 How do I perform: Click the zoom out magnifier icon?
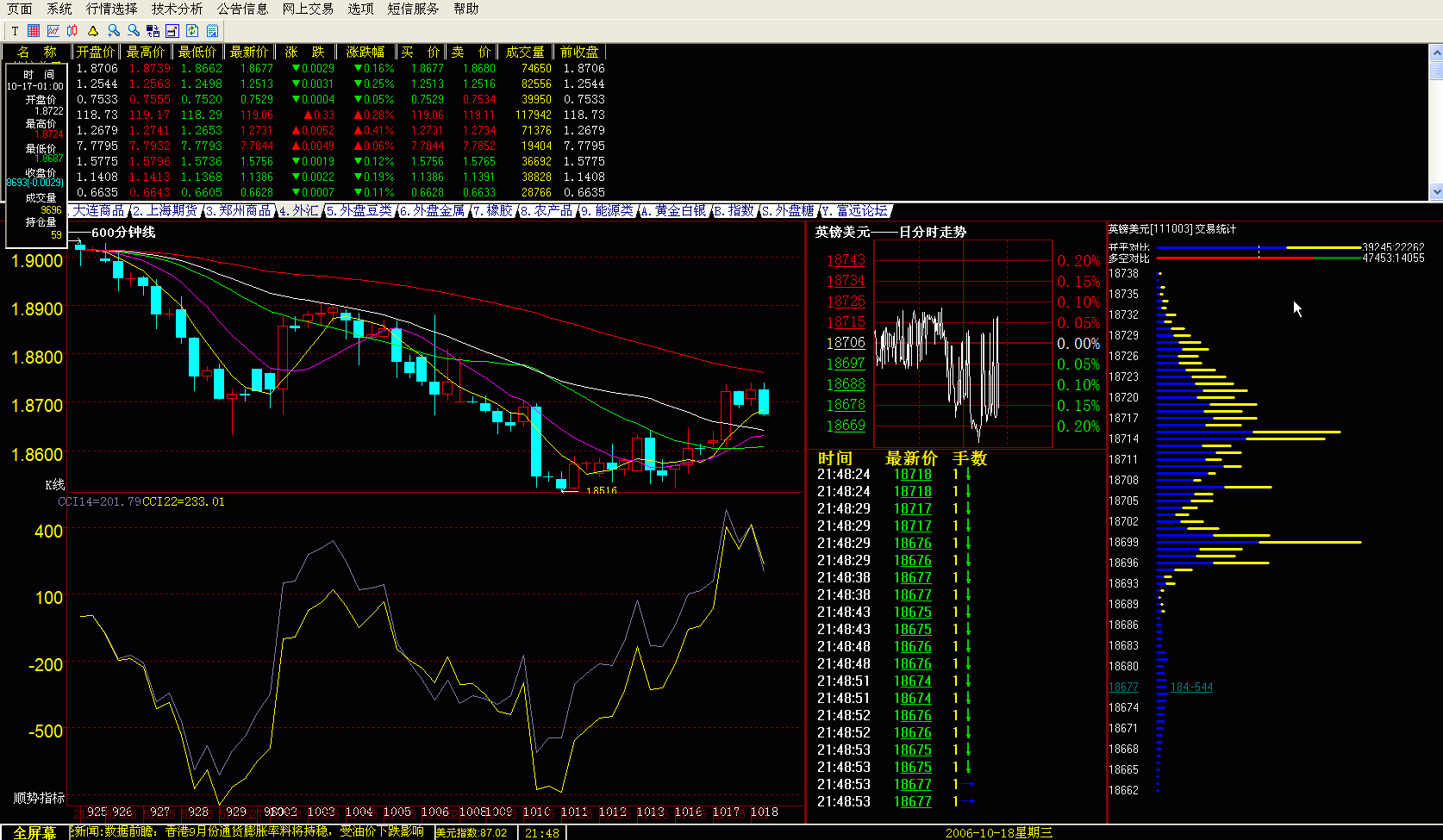tap(133, 31)
